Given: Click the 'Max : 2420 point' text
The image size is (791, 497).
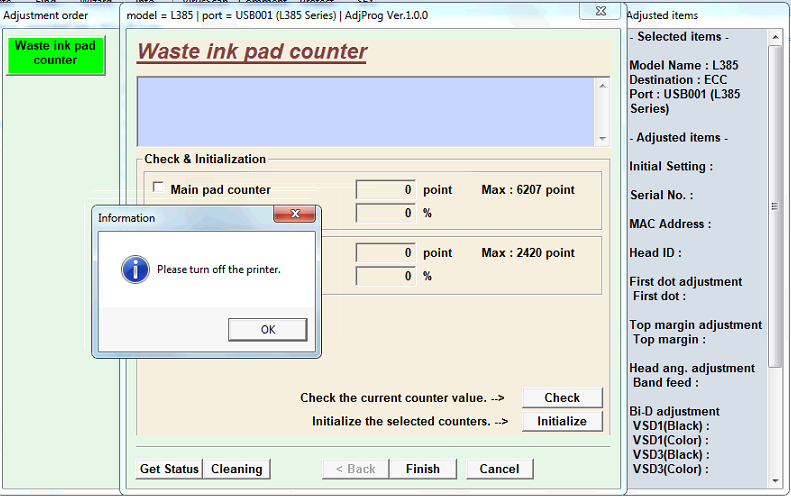Looking at the screenshot, I should pyautogui.click(x=528, y=253).
